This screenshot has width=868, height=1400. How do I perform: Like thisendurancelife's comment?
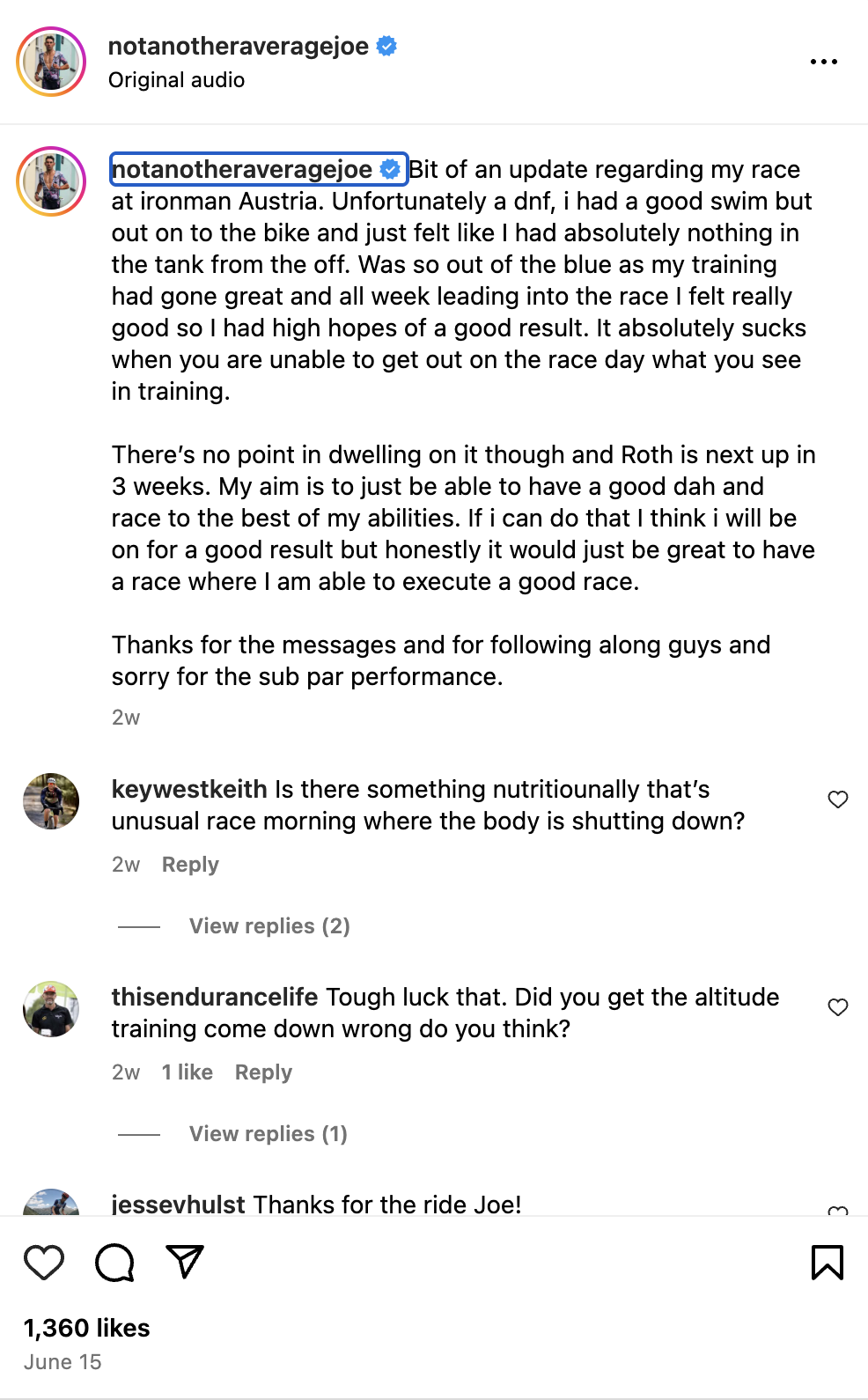click(838, 1007)
